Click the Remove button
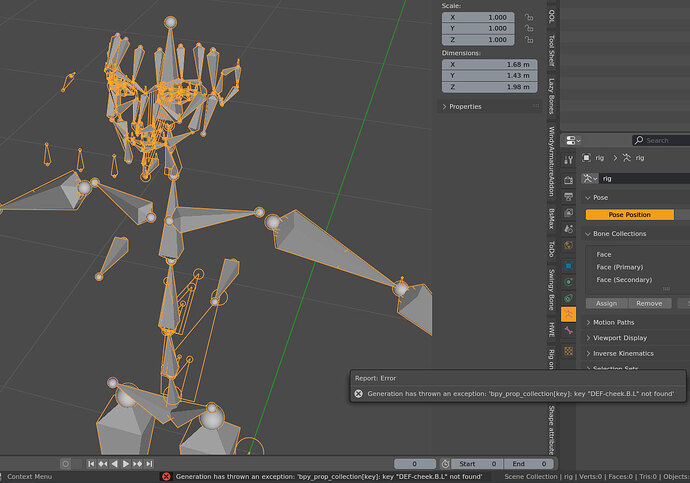This screenshot has width=690, height=483. pyautogui.click(x=649, y=304)
